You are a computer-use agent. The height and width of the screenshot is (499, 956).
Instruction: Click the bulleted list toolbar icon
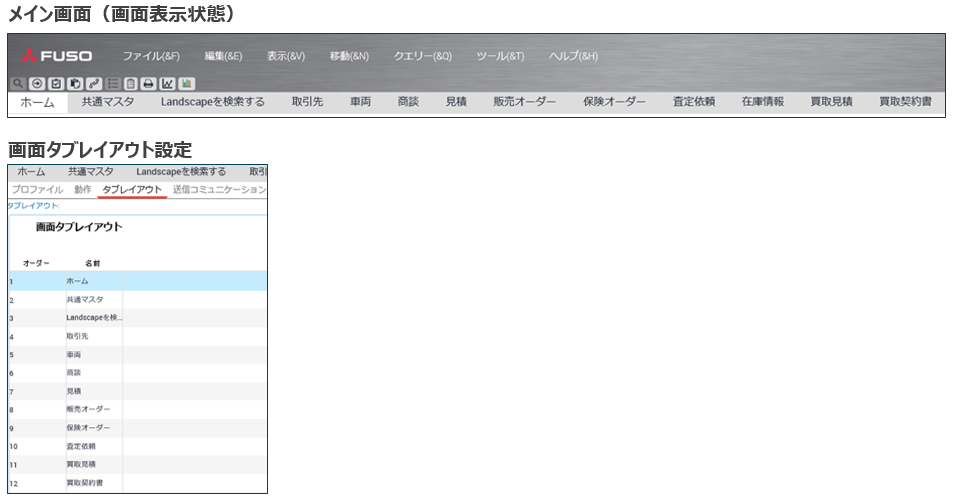[113, 84]
